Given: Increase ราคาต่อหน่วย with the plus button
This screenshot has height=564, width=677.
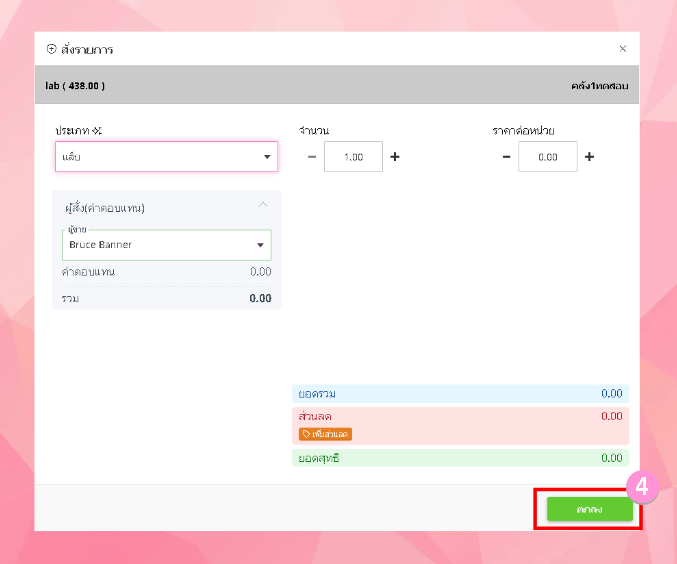Looking at the screenshot, I should (x=589, y=157).
